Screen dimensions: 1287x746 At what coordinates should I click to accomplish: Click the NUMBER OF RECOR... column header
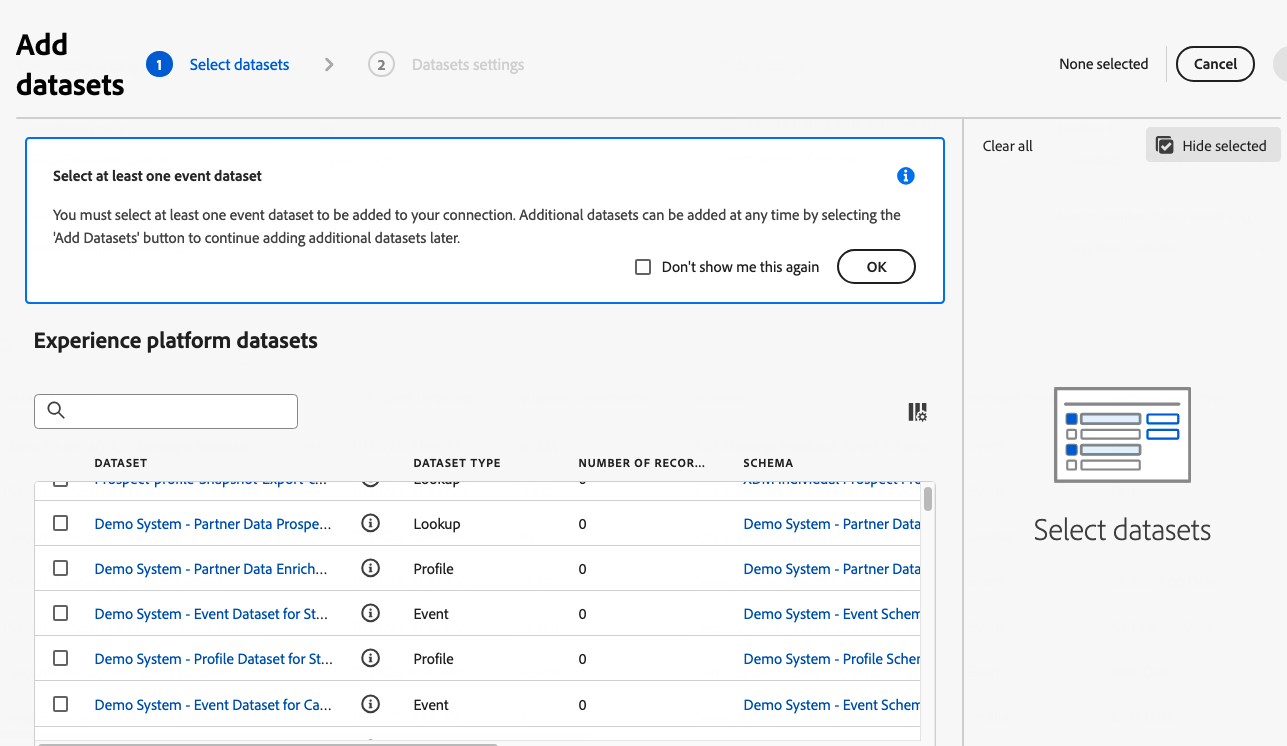click(x=642, y=463)
